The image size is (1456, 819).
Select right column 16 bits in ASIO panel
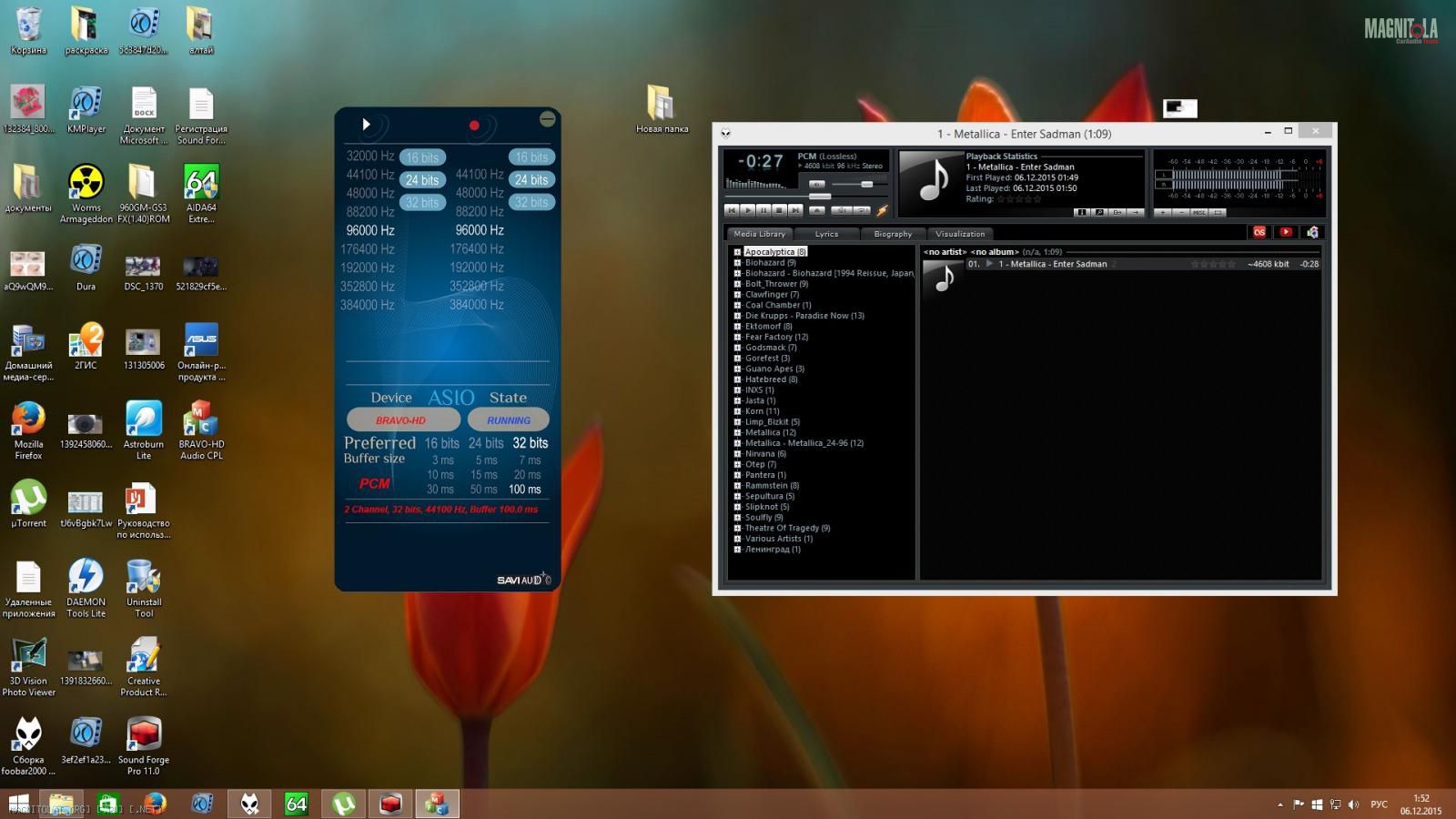pos(531,157)
